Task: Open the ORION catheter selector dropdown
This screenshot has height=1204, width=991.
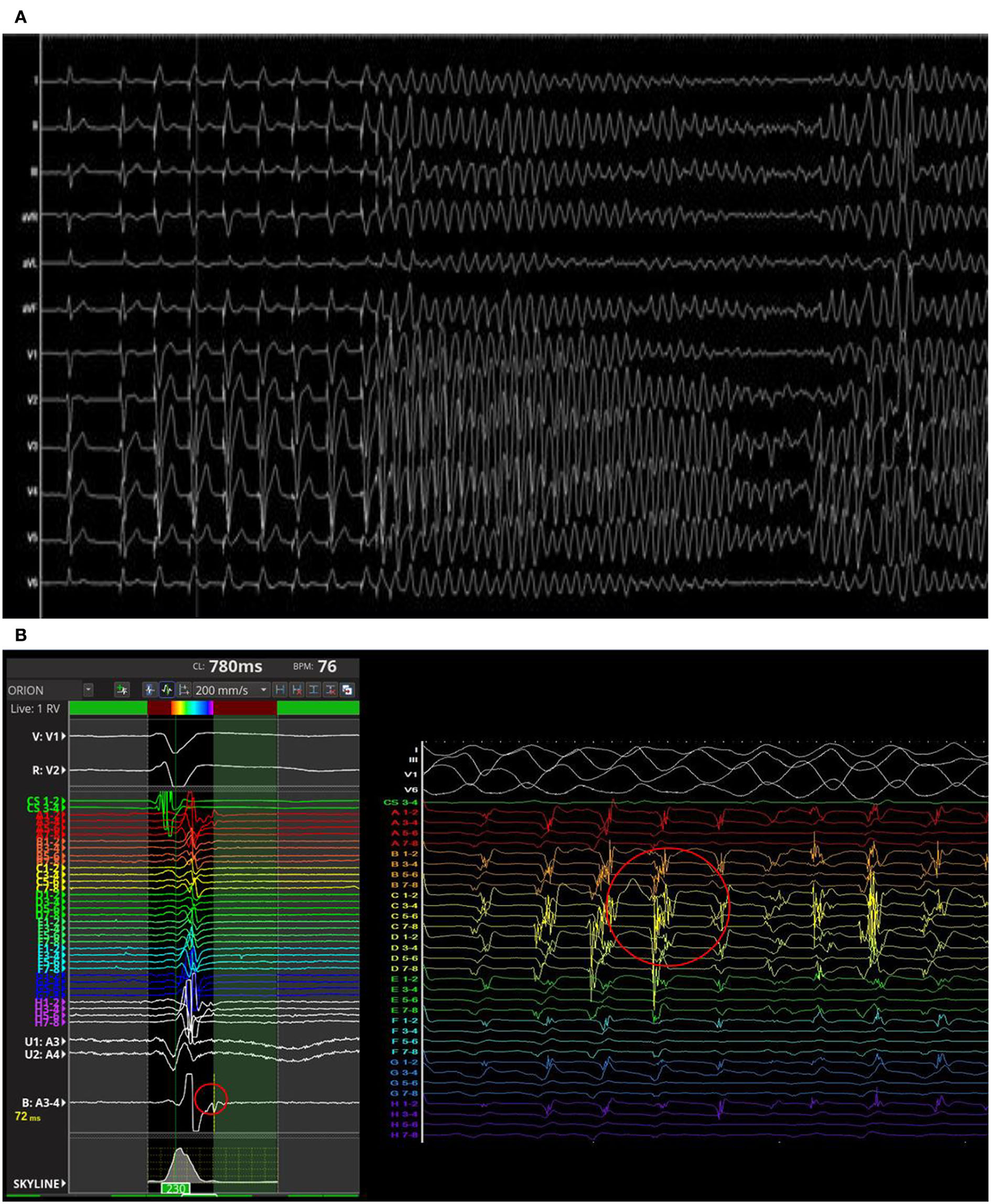Action: point(88,691)
